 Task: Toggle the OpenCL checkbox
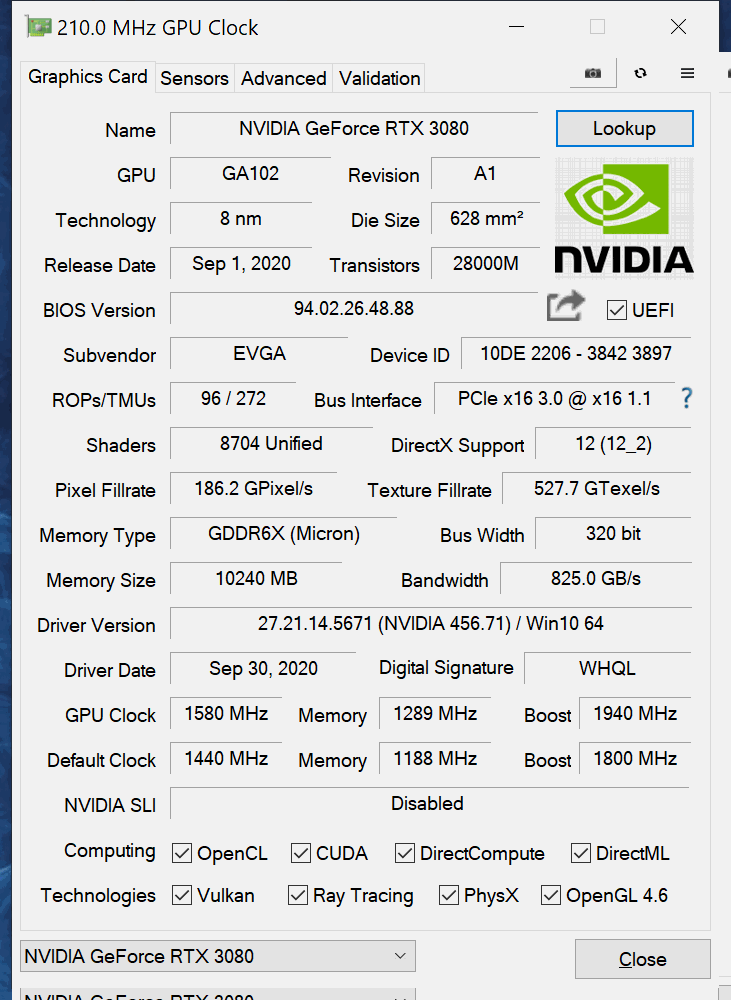[x=182, y=853]
